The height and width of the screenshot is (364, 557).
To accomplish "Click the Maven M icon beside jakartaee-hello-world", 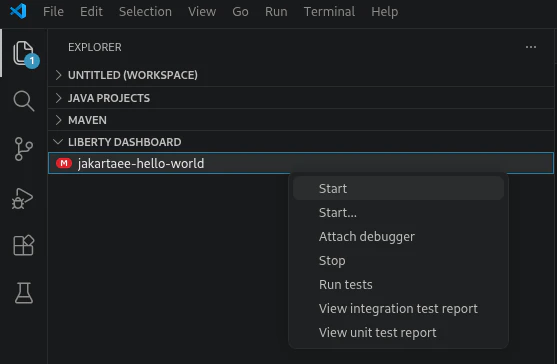I will pyautogui.click(x=64, y=163).
